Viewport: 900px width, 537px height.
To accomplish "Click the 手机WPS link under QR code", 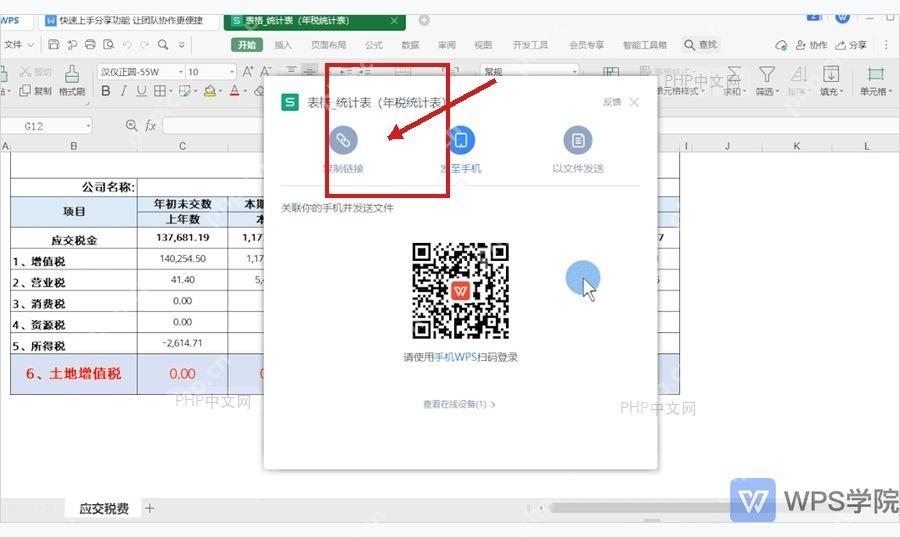I will pos(456,357).
